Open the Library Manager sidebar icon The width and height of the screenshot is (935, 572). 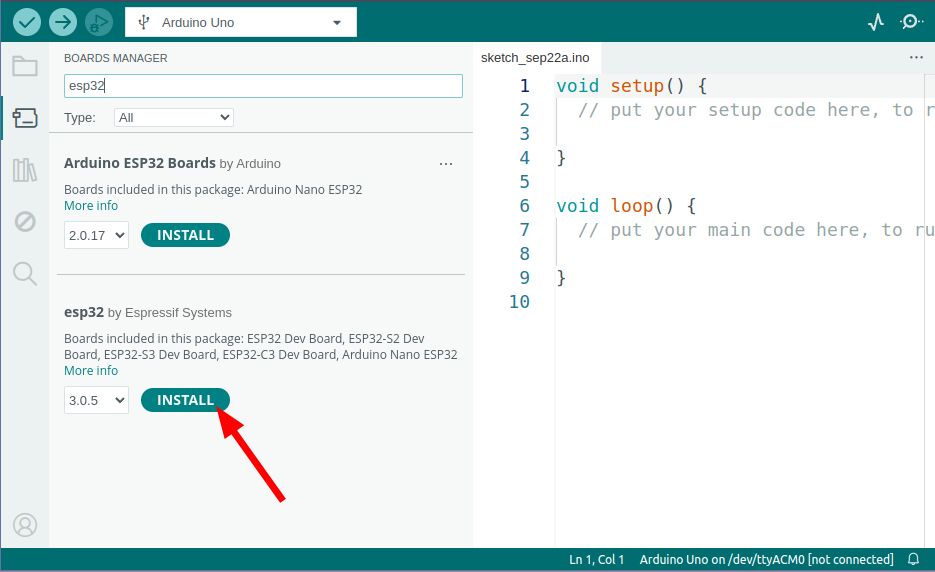pos(25,169)
